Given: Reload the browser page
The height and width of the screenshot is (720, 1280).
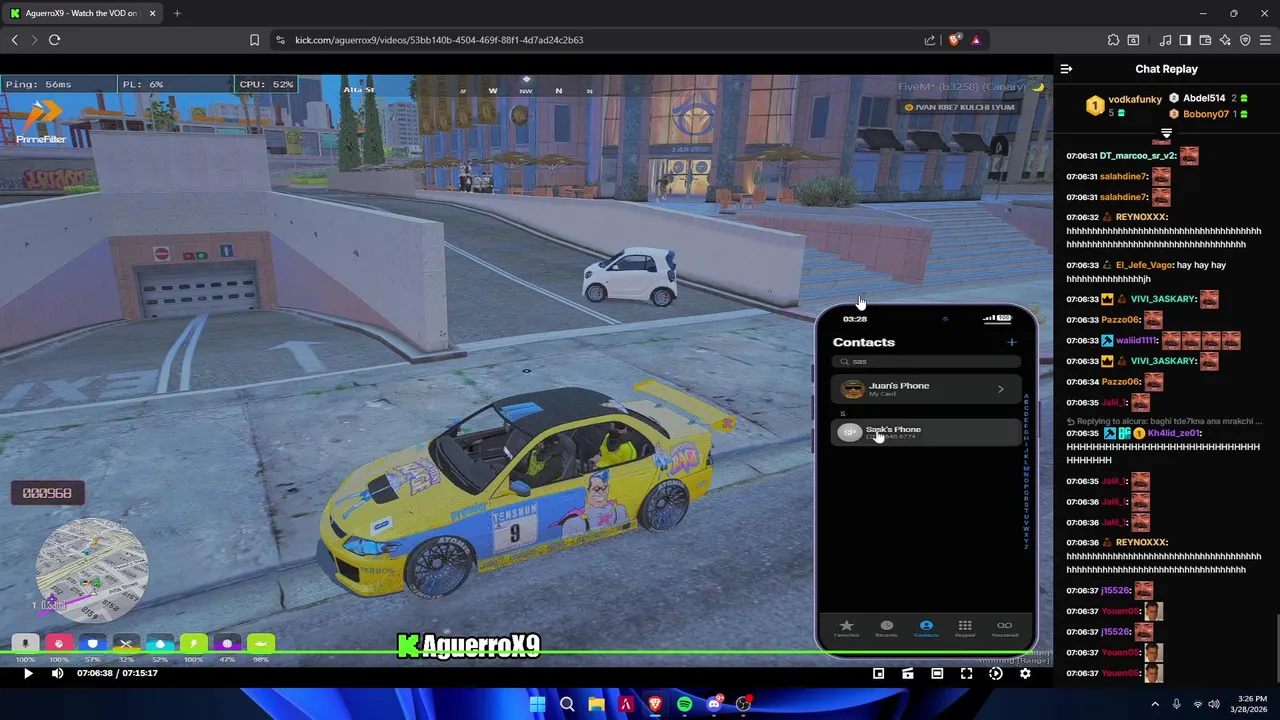Looking at the screenshot, I should [54, 40].
